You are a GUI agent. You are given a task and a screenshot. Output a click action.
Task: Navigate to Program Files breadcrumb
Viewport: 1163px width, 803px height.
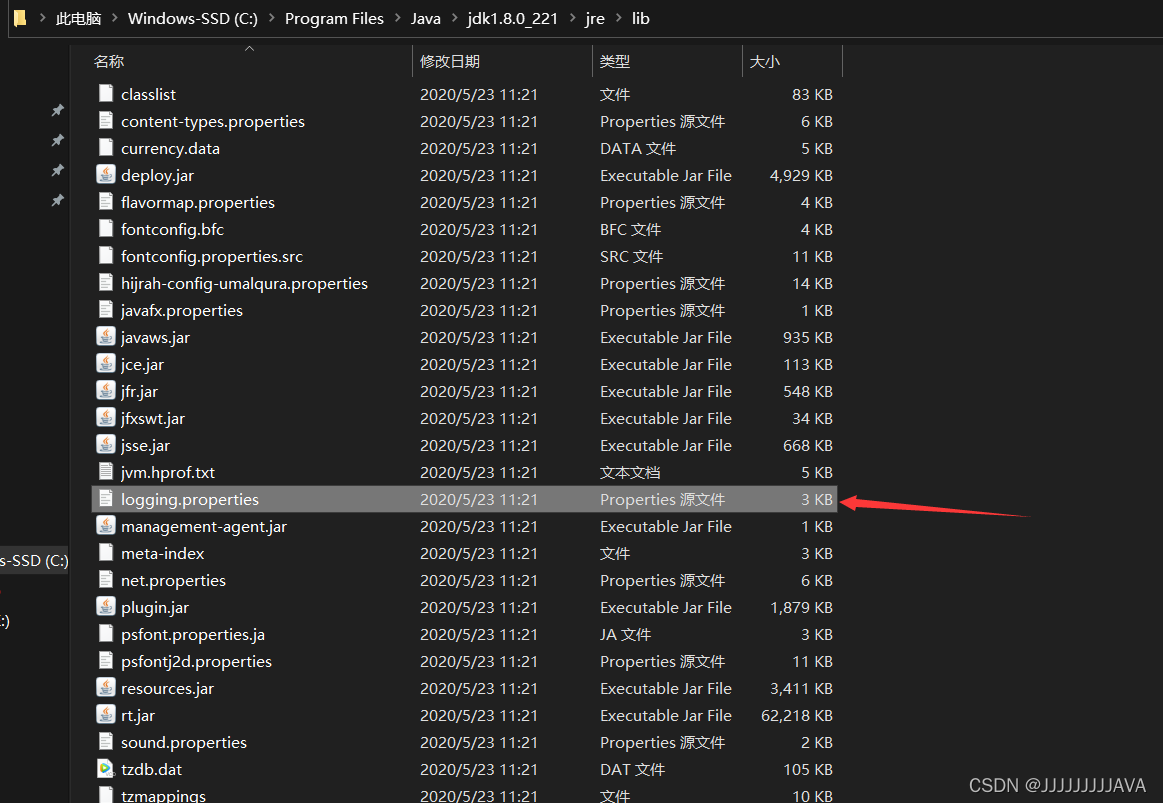click(x=335, y=19)
